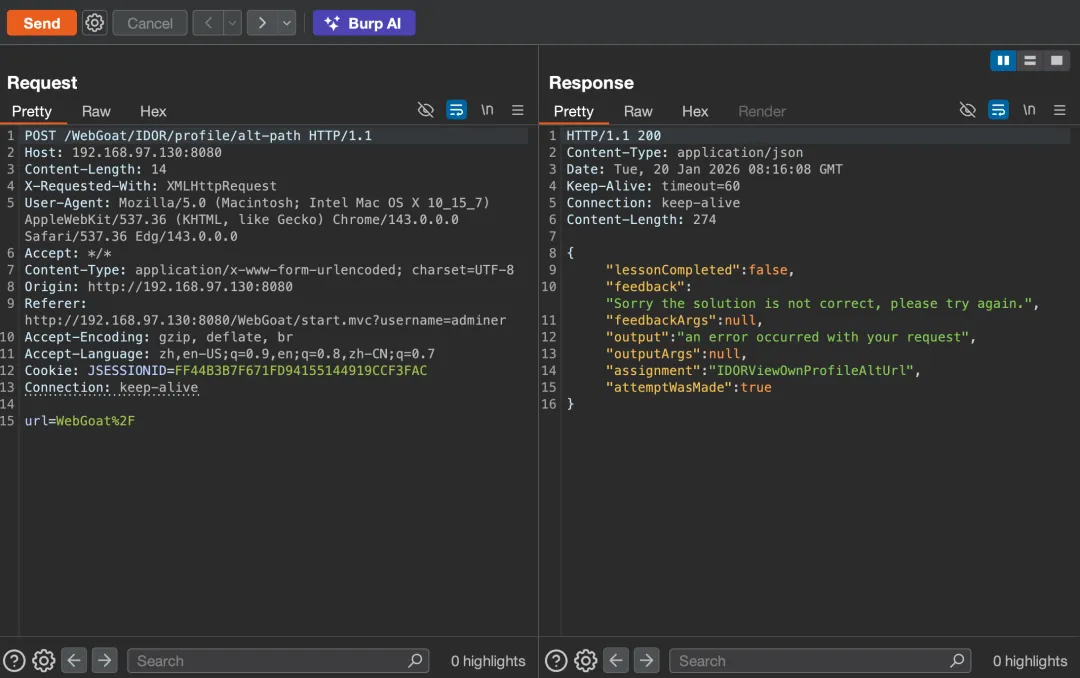Click magnifier icon in Request search field
Viewport: 1080px width, 678px height.
pyautogui.click(x=415, y=661)
